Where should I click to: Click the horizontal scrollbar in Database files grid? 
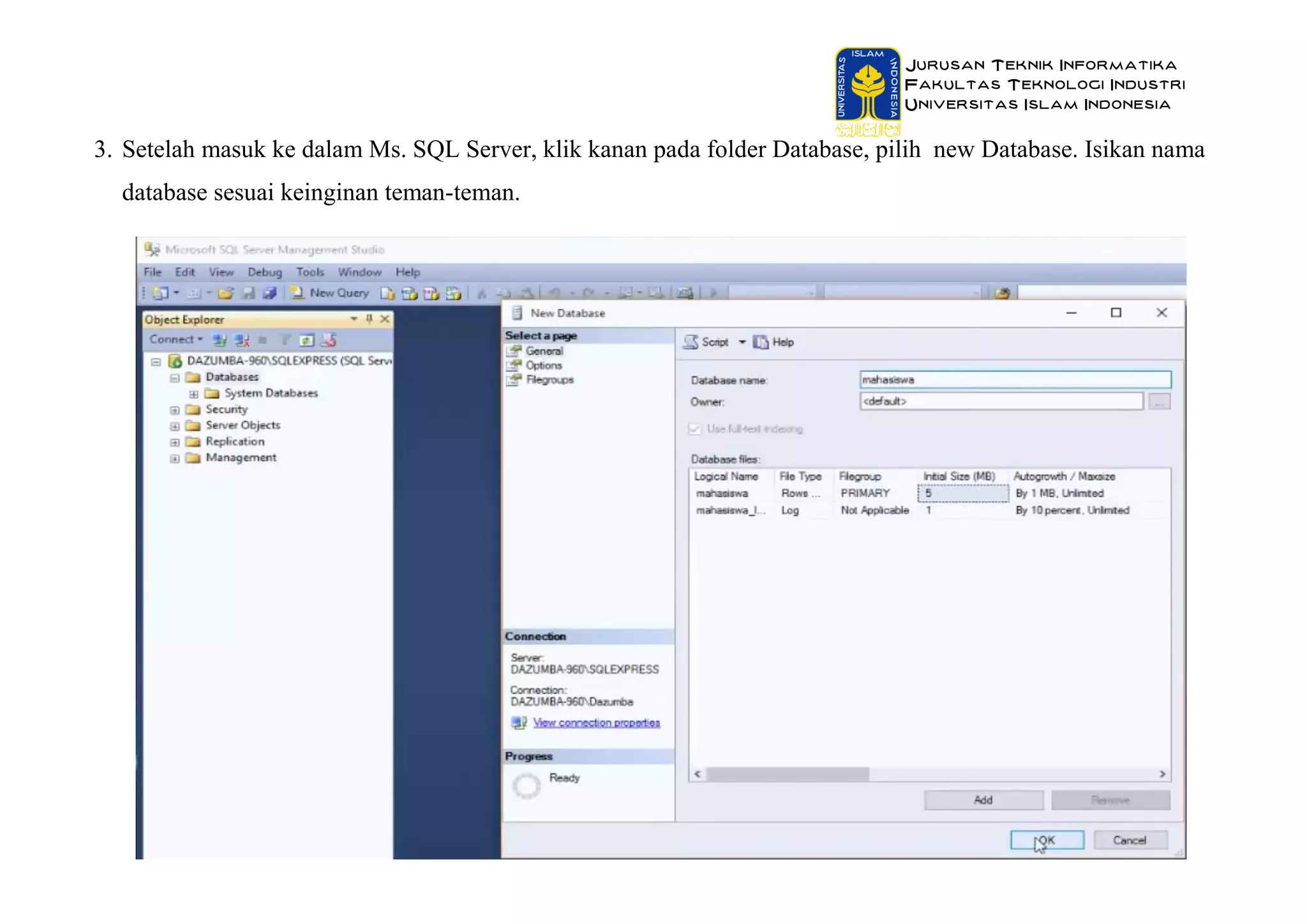pos(788,774)
